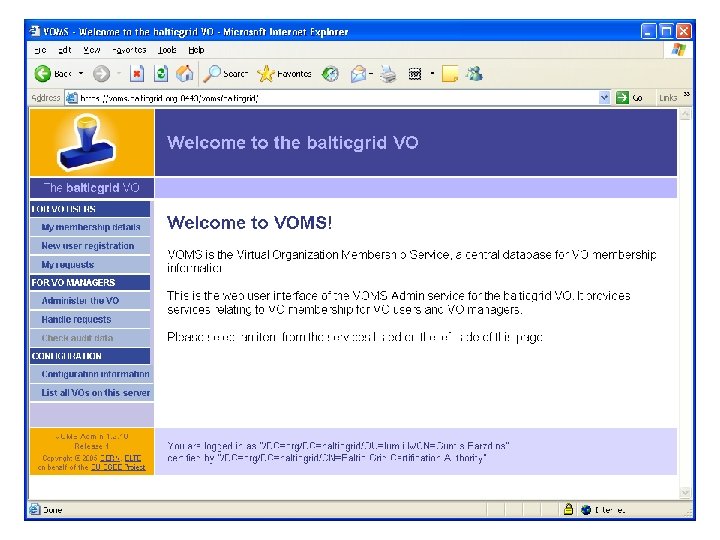Click the CERN link in the footer
Screen dimensions: 720x540
tap(110, 458)
